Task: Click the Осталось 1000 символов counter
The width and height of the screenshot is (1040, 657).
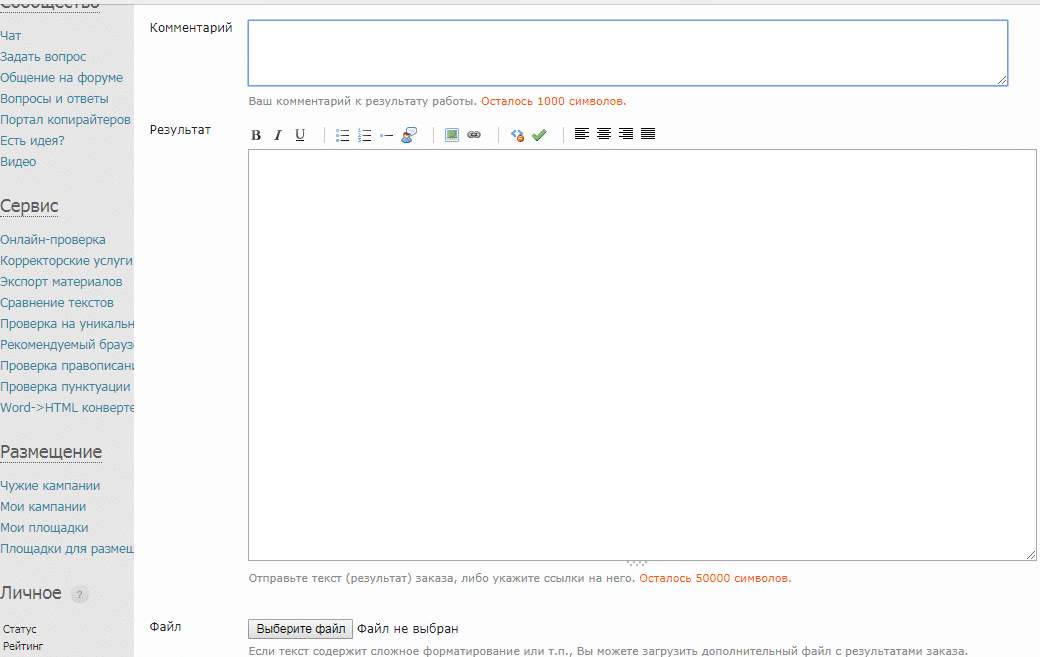Action: point(553,101)
